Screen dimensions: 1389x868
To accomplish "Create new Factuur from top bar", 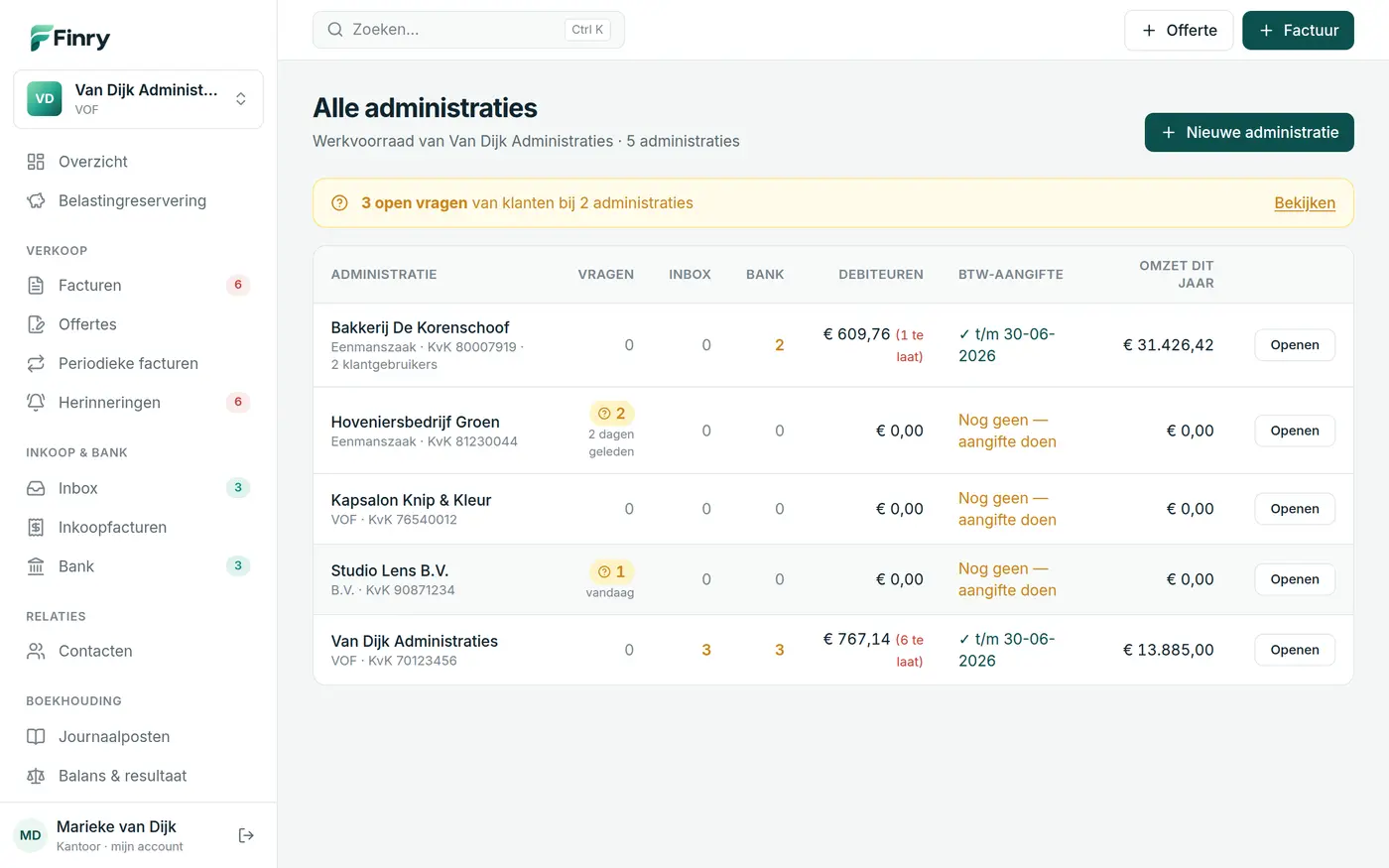I will tap(1298, 30).
